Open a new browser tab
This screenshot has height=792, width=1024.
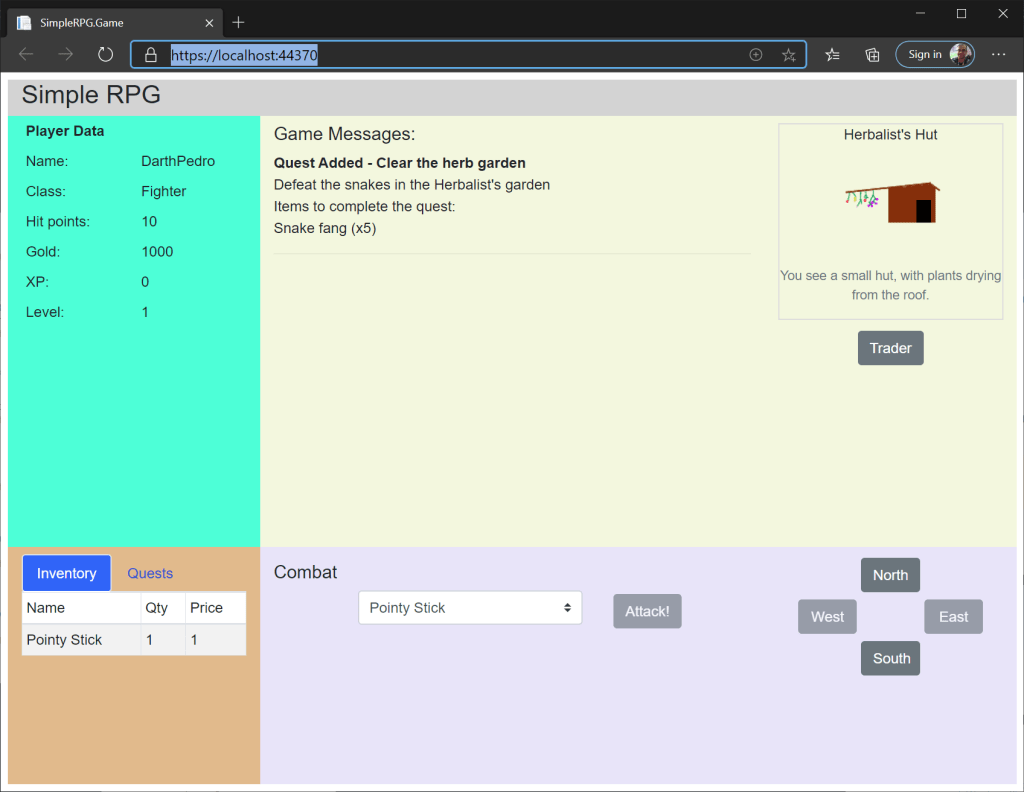(x=238, y=22)
